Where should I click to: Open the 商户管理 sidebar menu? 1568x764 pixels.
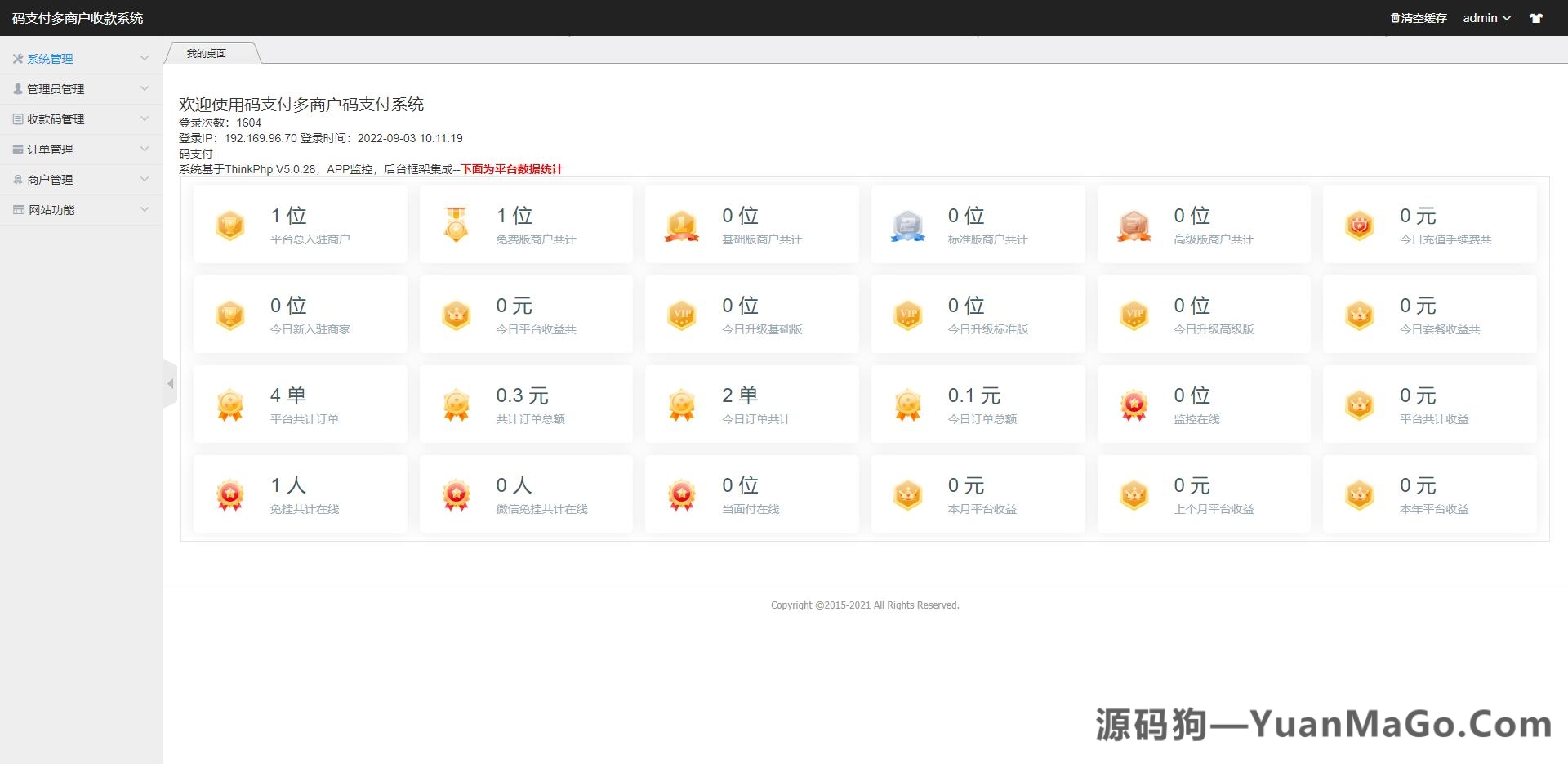(49, 179)
